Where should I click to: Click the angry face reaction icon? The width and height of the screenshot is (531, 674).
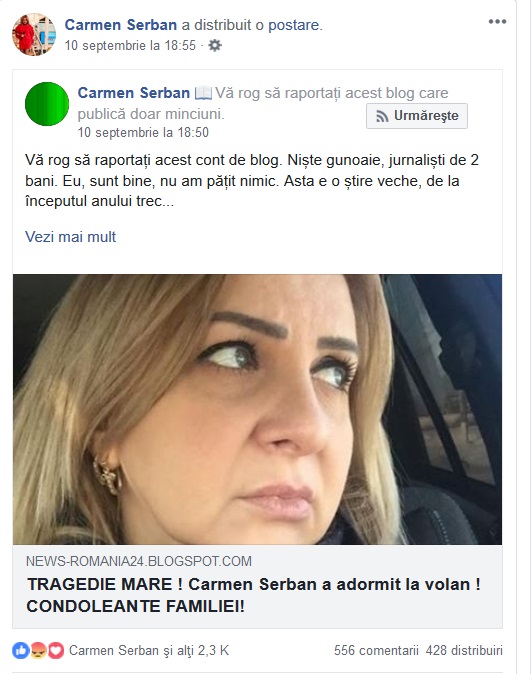pyautogui.click(x=38, y=651)
